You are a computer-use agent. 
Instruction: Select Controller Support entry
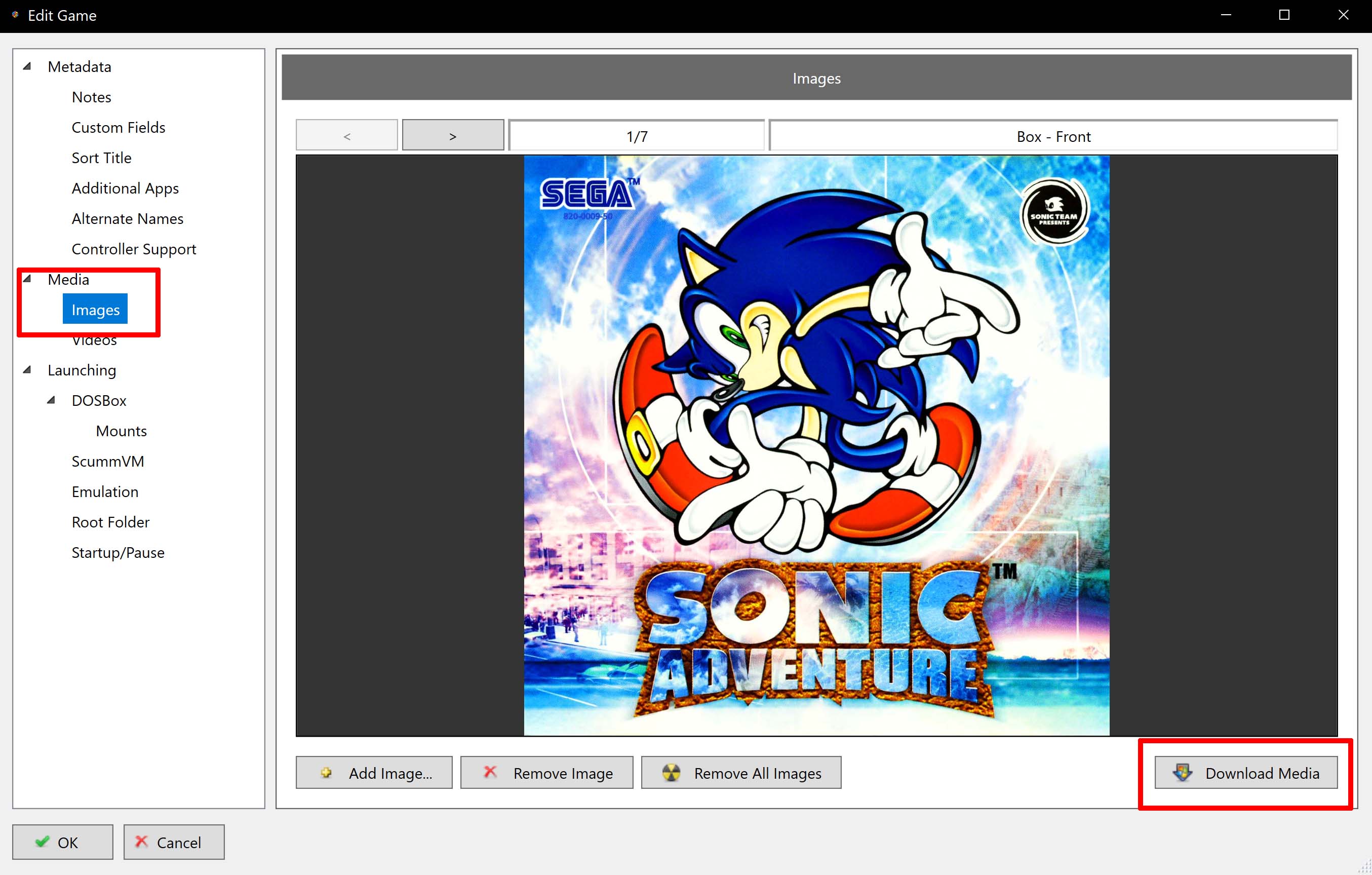point(134,249)
